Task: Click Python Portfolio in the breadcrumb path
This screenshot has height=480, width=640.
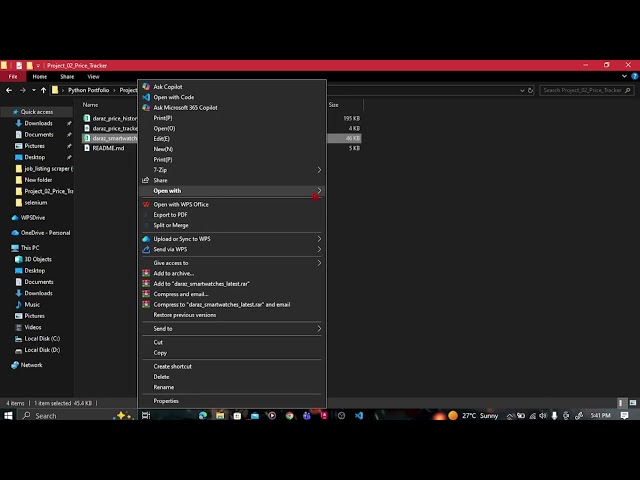Action: click(89, 90)
